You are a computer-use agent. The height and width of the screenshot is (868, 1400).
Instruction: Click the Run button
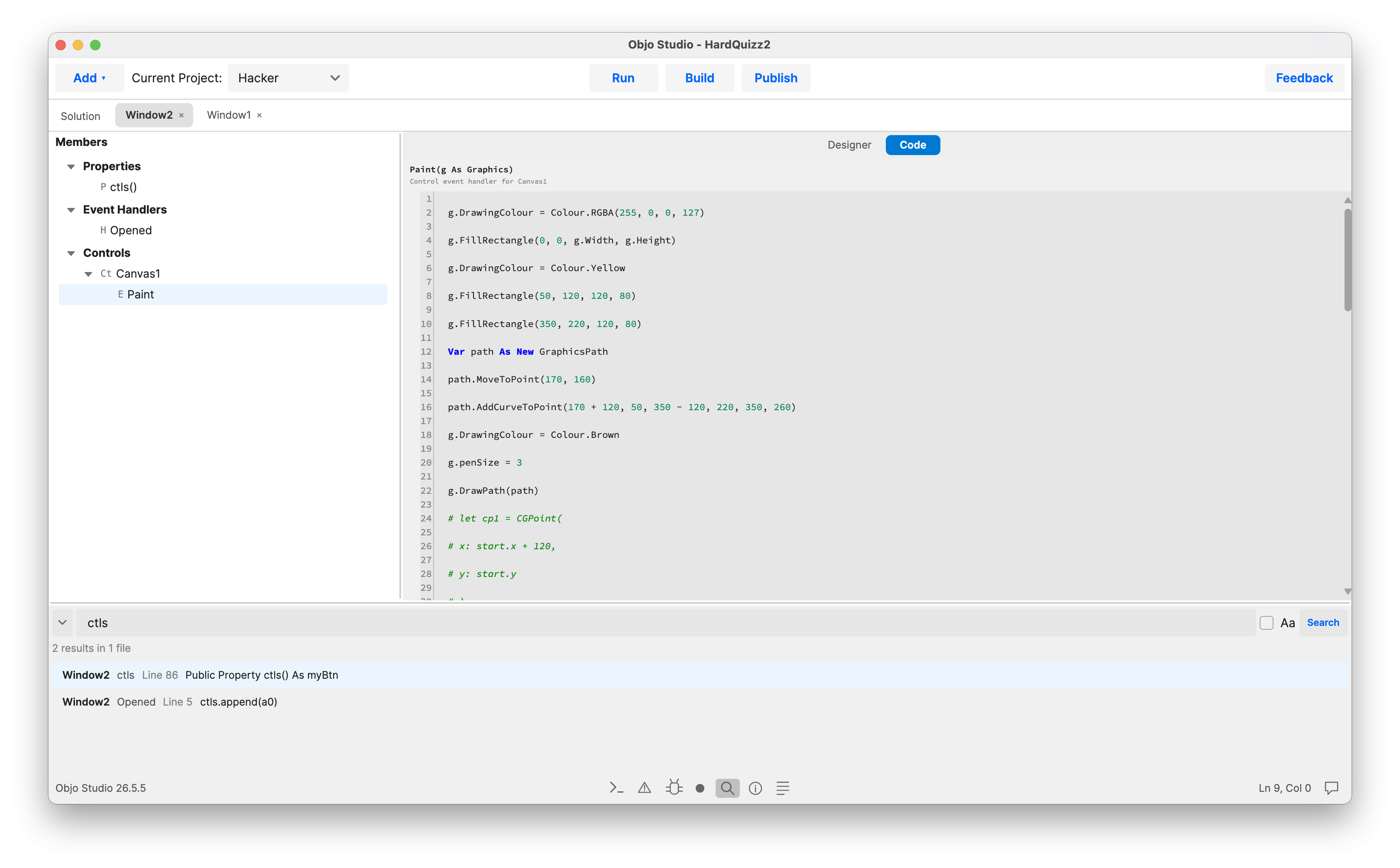pyautogui.click(x=623, y=78)
